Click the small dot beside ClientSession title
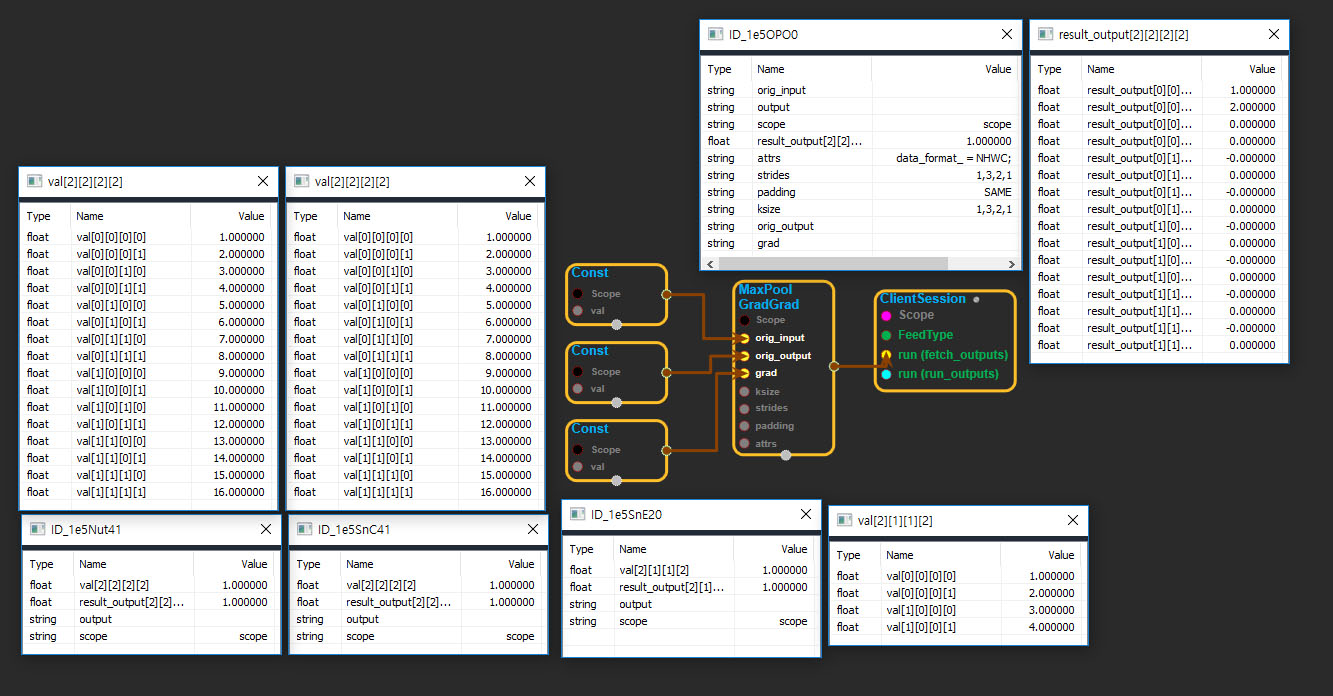 pos(976,299)
